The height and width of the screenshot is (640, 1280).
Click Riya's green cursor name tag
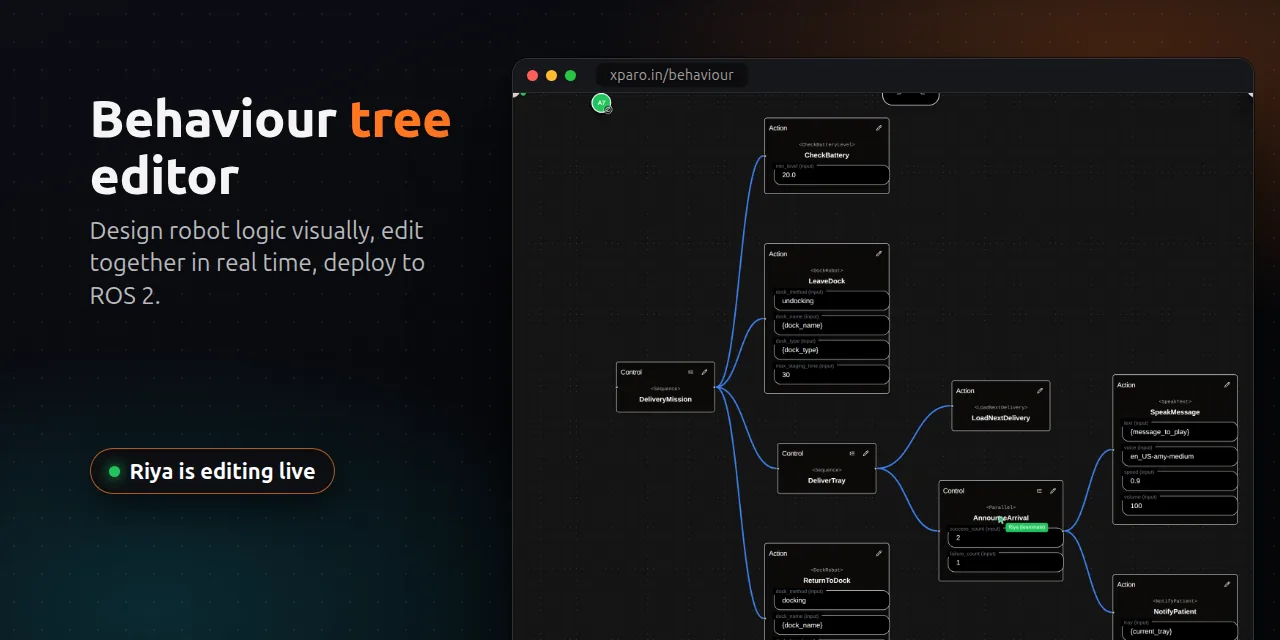pyautogui.click(x=1027, y=527)
